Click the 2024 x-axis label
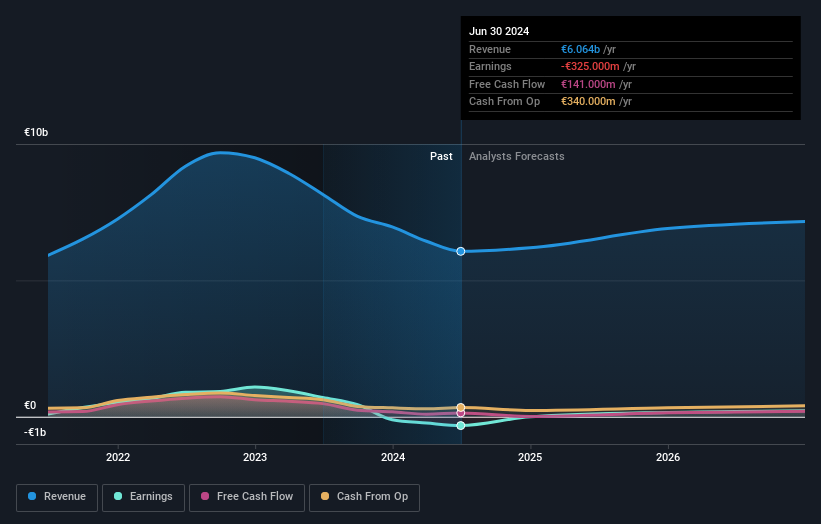Image resolution: width=821 pixels, height=524 pixels. (x=393, y=457)
